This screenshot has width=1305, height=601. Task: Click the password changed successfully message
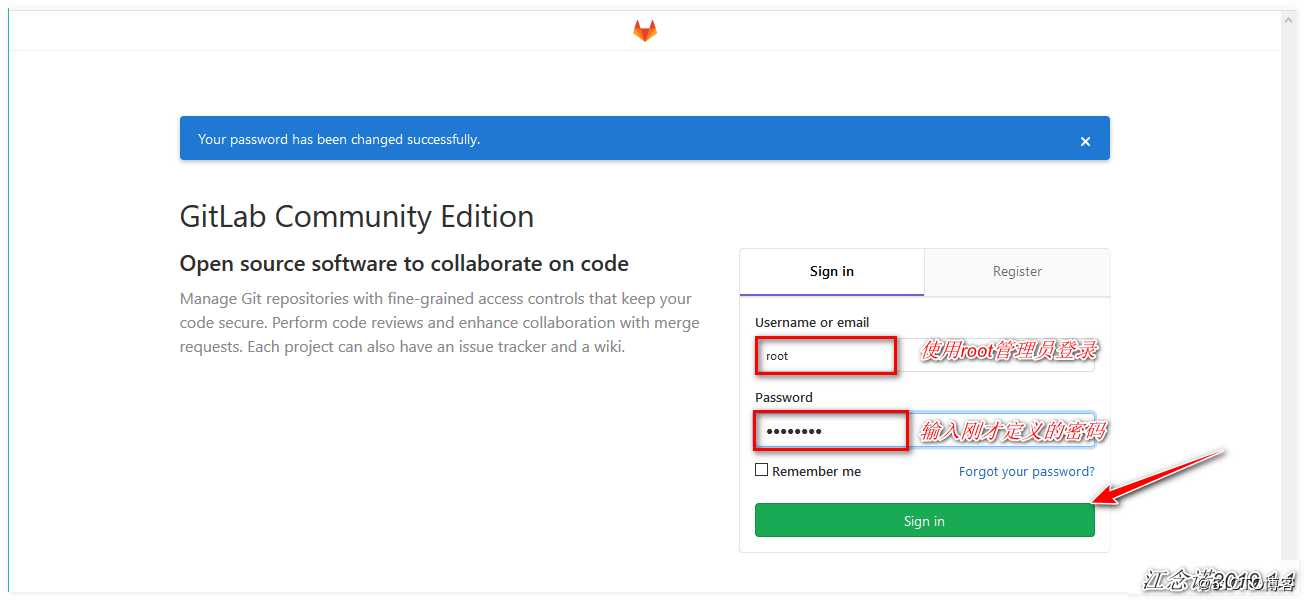339,139
